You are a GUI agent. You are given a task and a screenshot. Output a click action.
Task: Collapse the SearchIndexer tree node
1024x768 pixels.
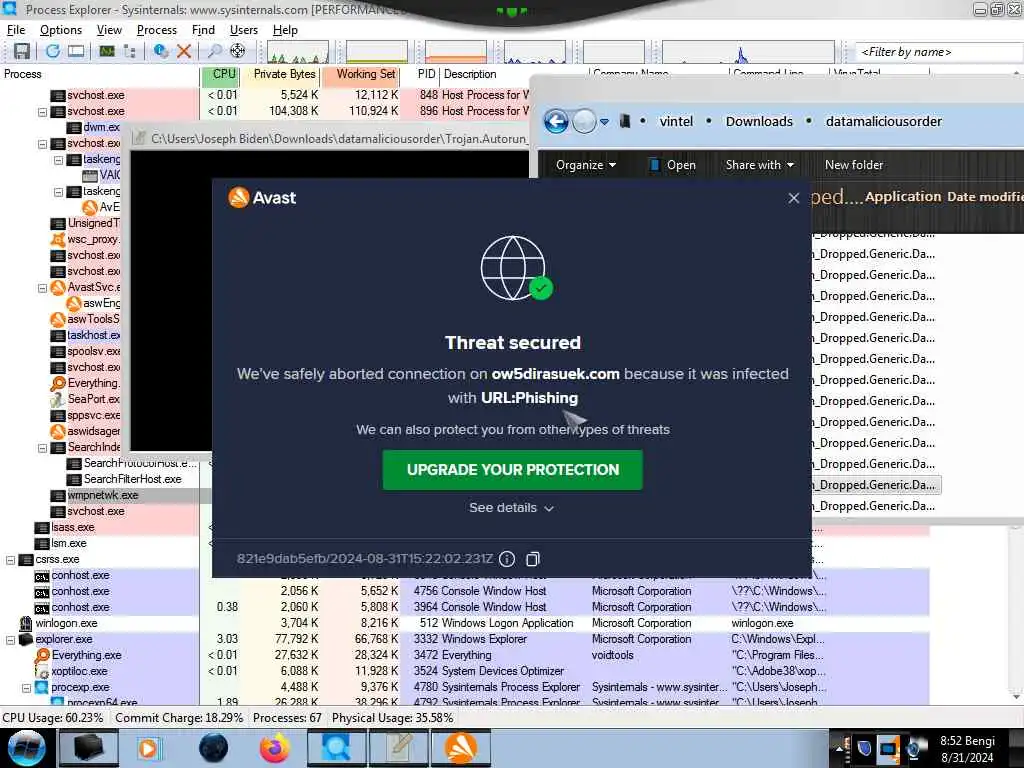point(42,448)
